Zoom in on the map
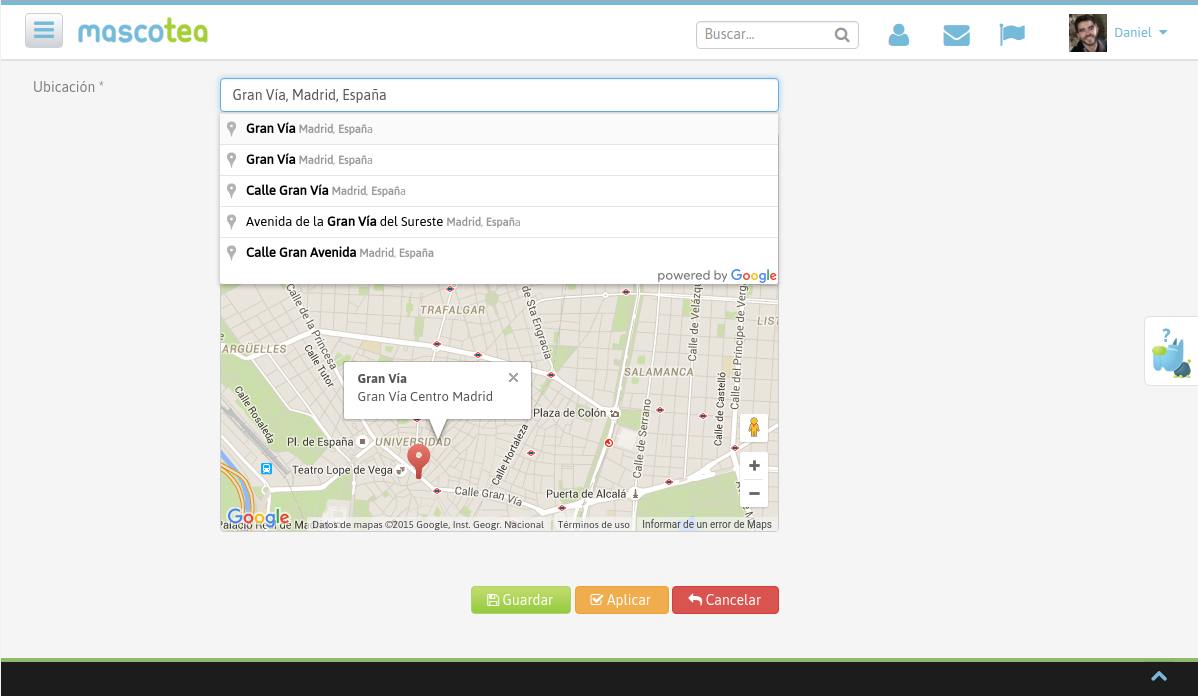This screenshot has height=696, width=1198. pos(754,466)
